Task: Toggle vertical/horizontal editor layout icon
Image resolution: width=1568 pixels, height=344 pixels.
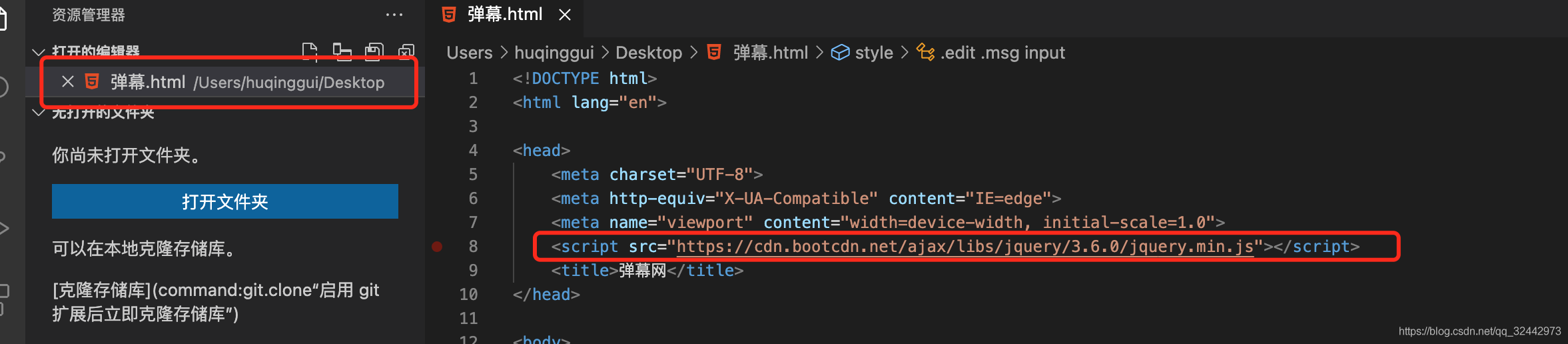Action: point(342,51)
